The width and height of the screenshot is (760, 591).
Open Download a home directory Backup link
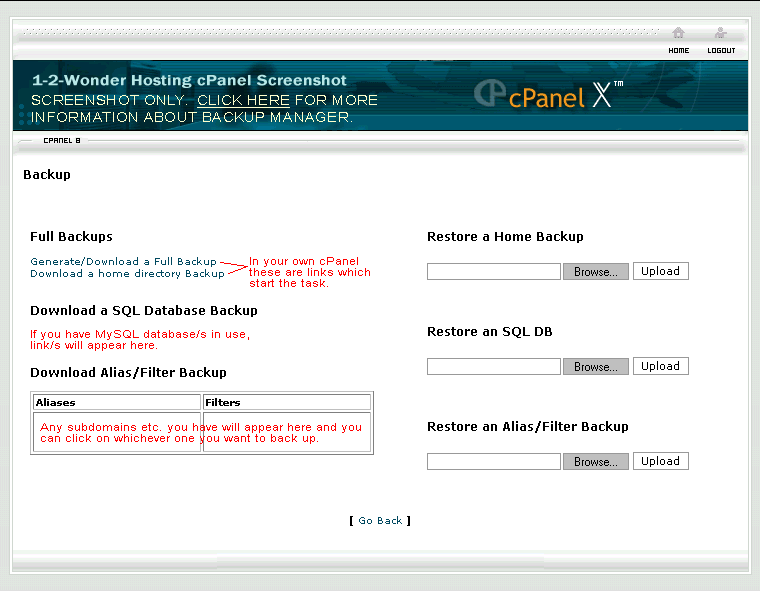pos(127,273)
